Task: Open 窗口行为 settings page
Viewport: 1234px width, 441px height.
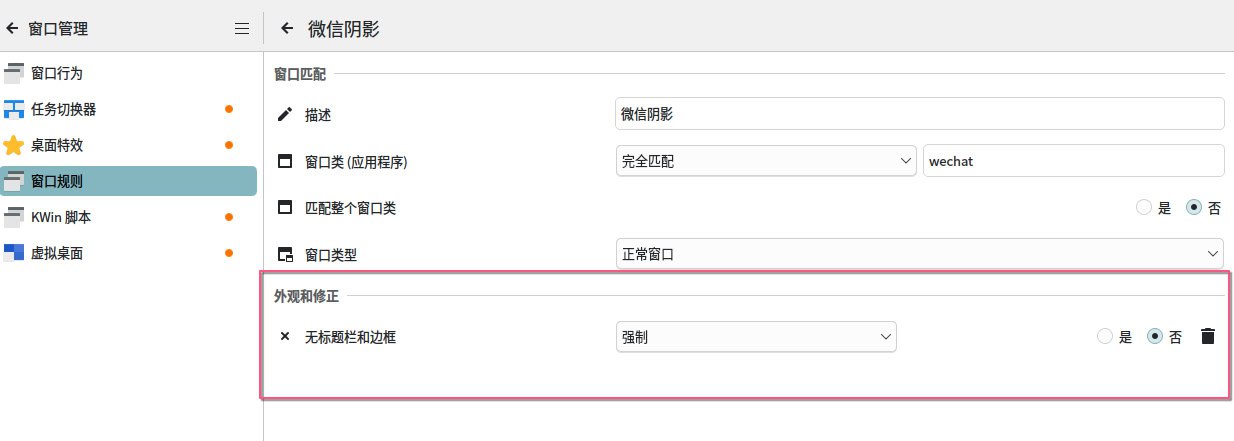Action: (57, 73)
